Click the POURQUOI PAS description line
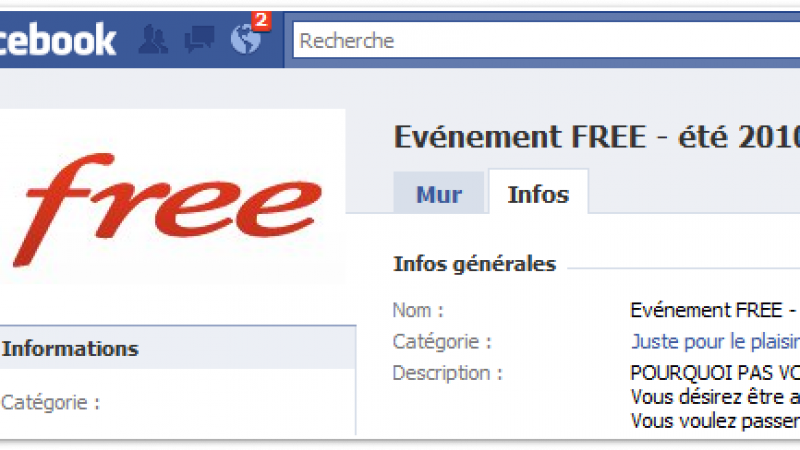 point(715,372)
